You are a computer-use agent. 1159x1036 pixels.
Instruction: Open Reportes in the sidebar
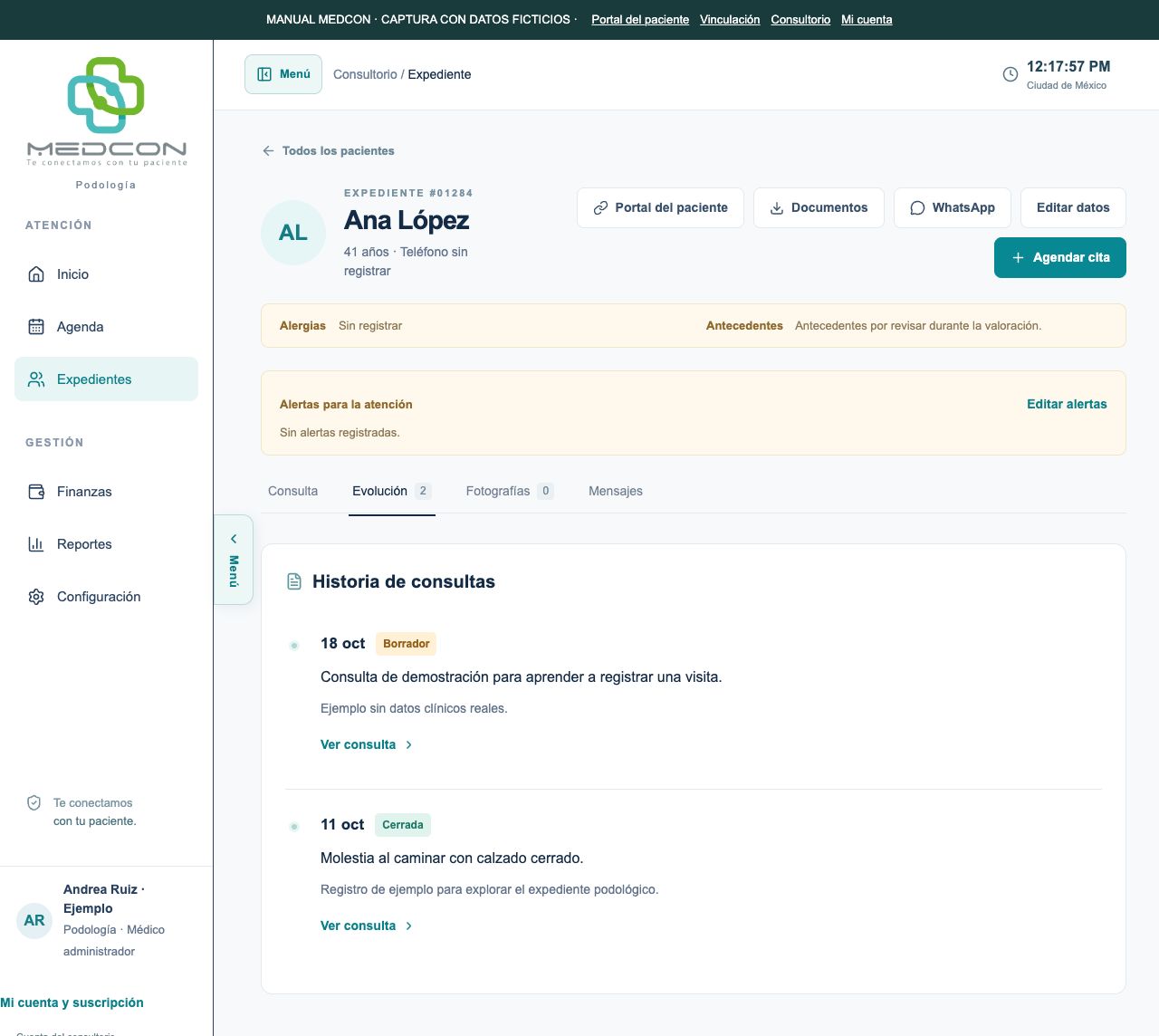click(x=106, y=544)
